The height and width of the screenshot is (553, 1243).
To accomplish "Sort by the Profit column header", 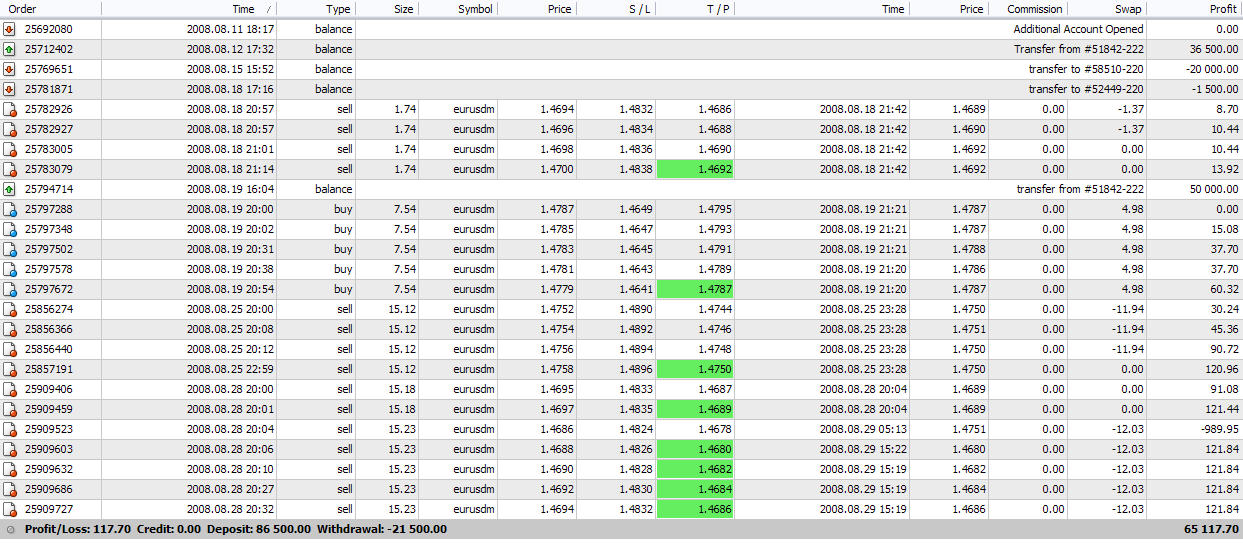I will pos(1195,9).
